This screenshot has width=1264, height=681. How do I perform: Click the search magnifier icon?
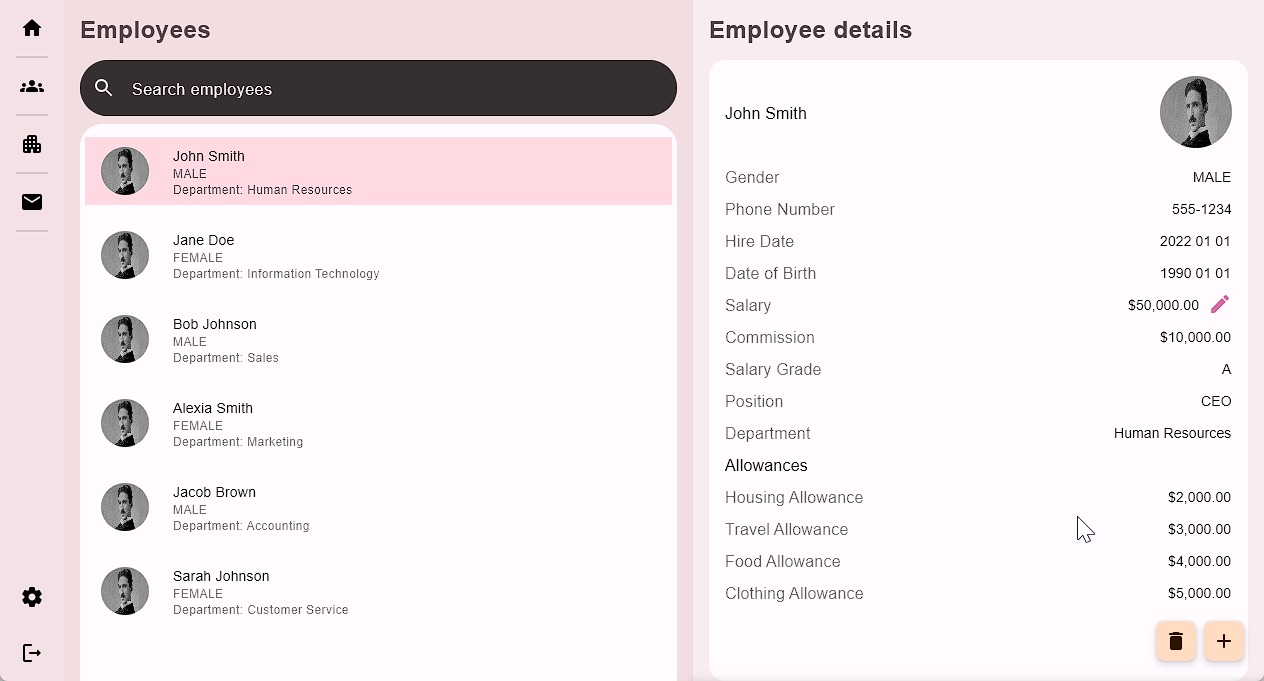point(104,88)
